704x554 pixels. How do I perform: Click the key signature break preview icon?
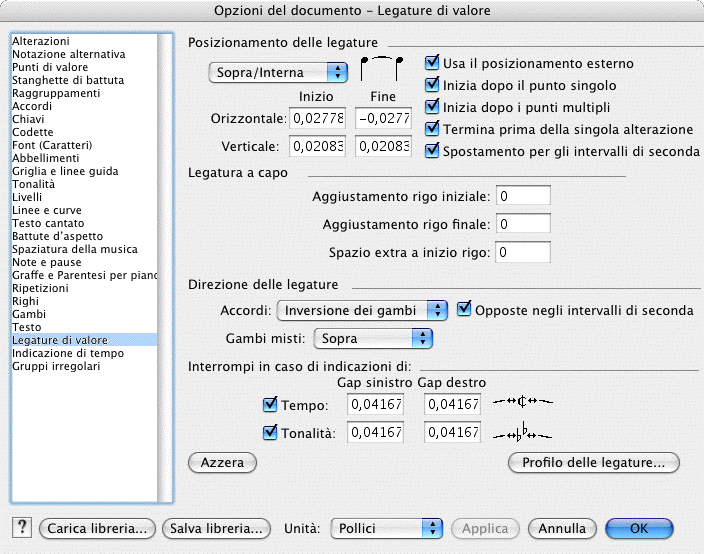[529, 432]
